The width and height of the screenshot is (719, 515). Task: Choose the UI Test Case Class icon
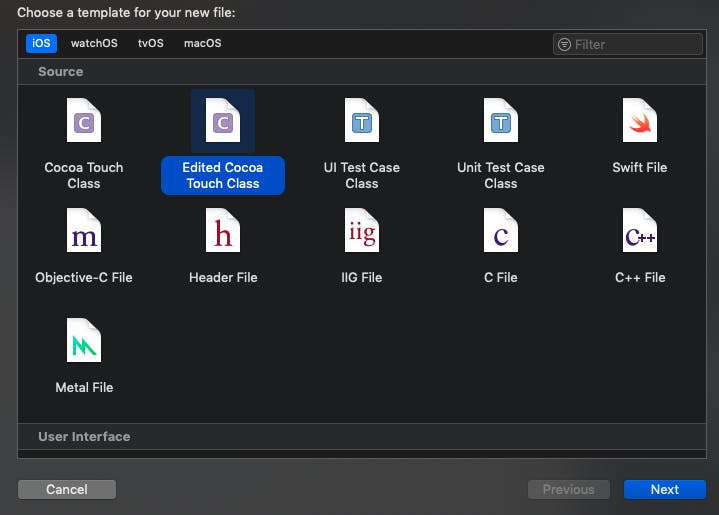pos(362,120)
